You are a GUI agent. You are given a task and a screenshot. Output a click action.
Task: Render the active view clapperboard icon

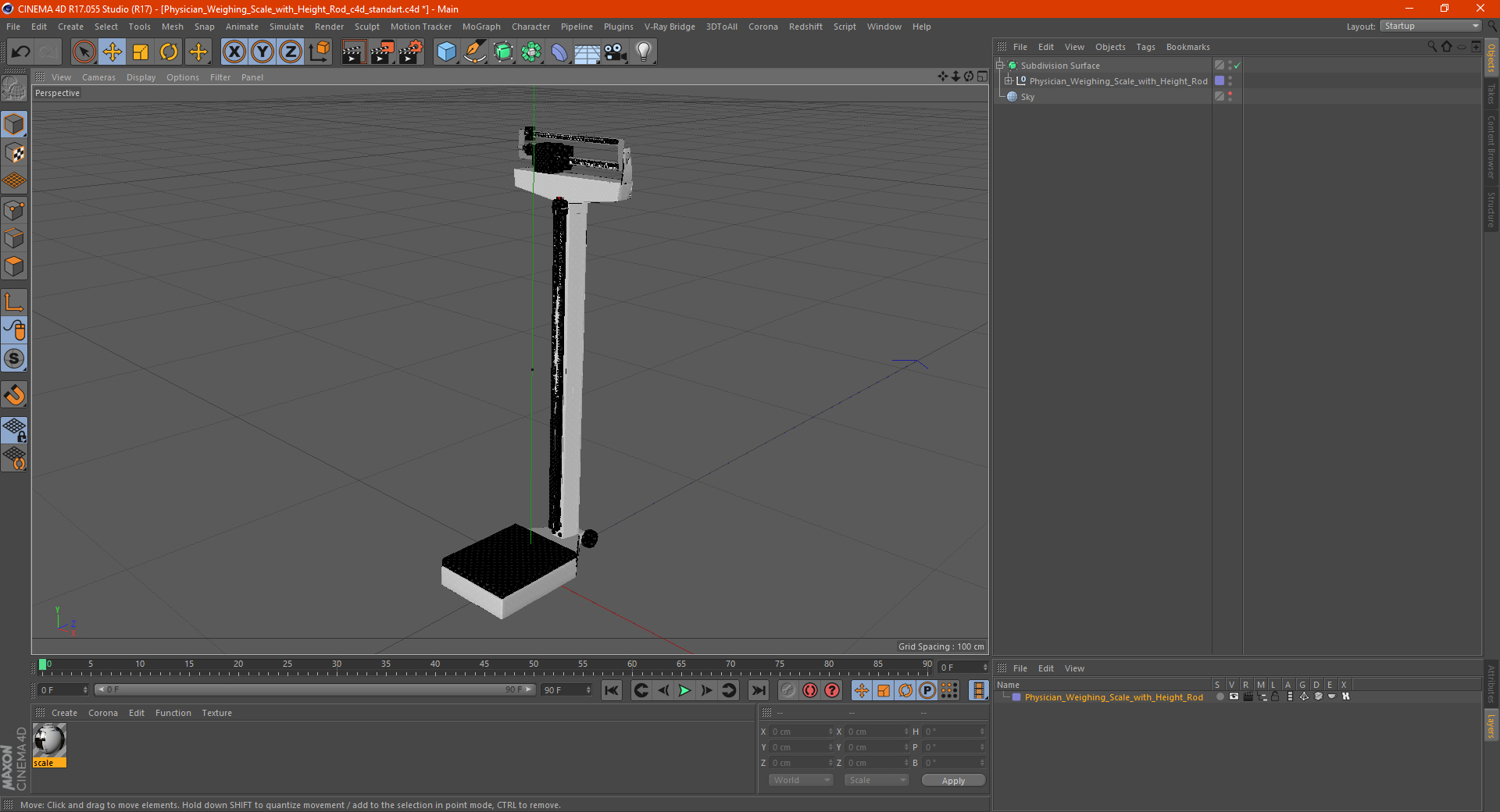click(x=353, y=52)
